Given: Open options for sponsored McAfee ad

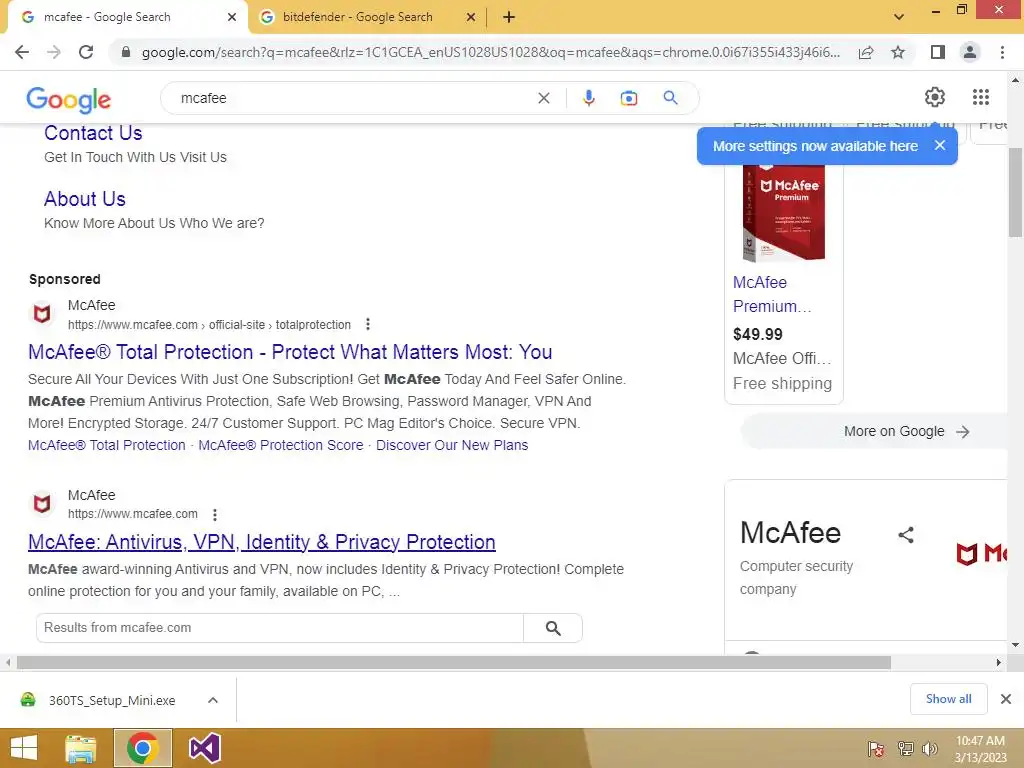Looking at the screenshot, I should [x=368, y=324].
